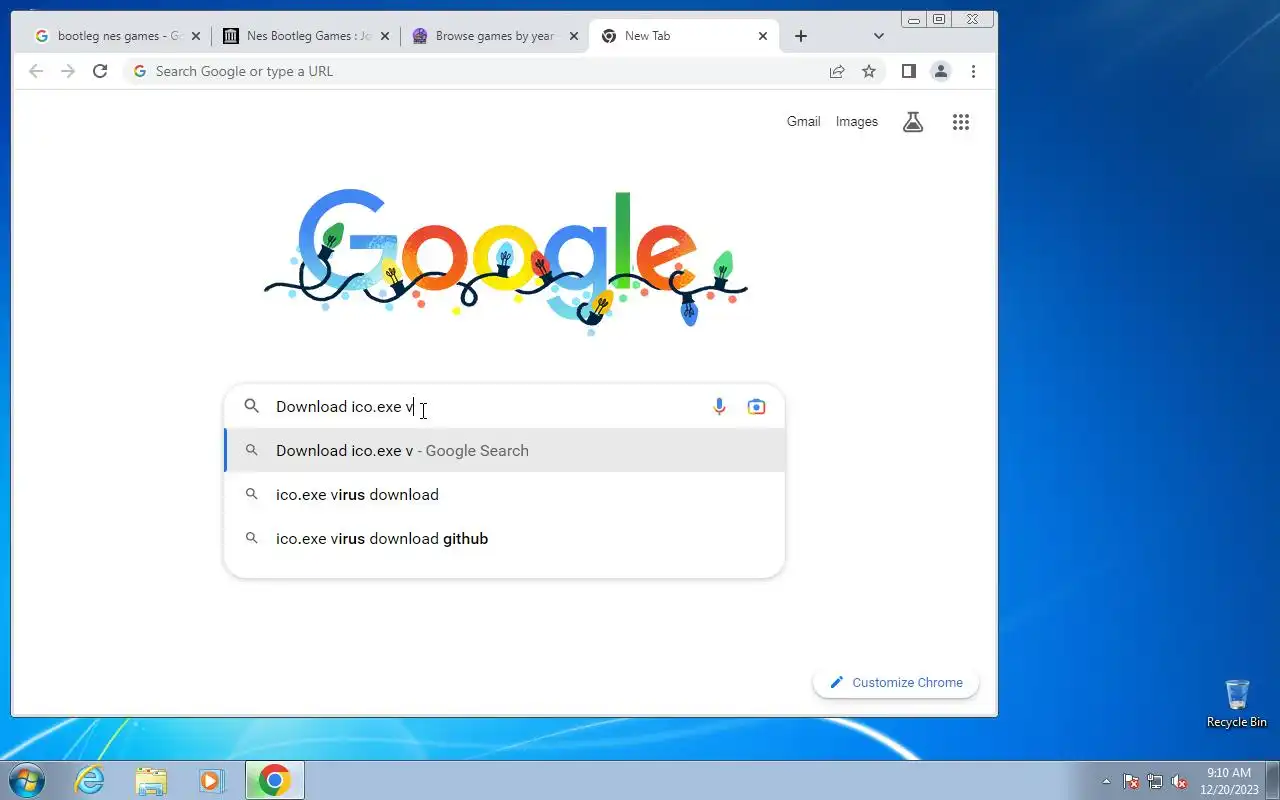This screenshot has width=1280, height=800.
Task: Start voice search with microphone icon
Action: click(719, 406)
